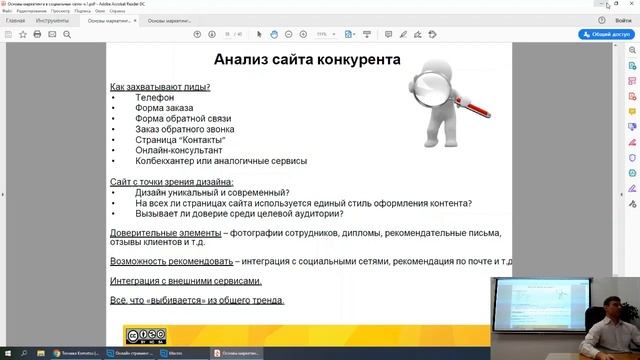Open Create PDF red icon in right panel
Screen dimensions: 640x360
(x=632, y=96)
